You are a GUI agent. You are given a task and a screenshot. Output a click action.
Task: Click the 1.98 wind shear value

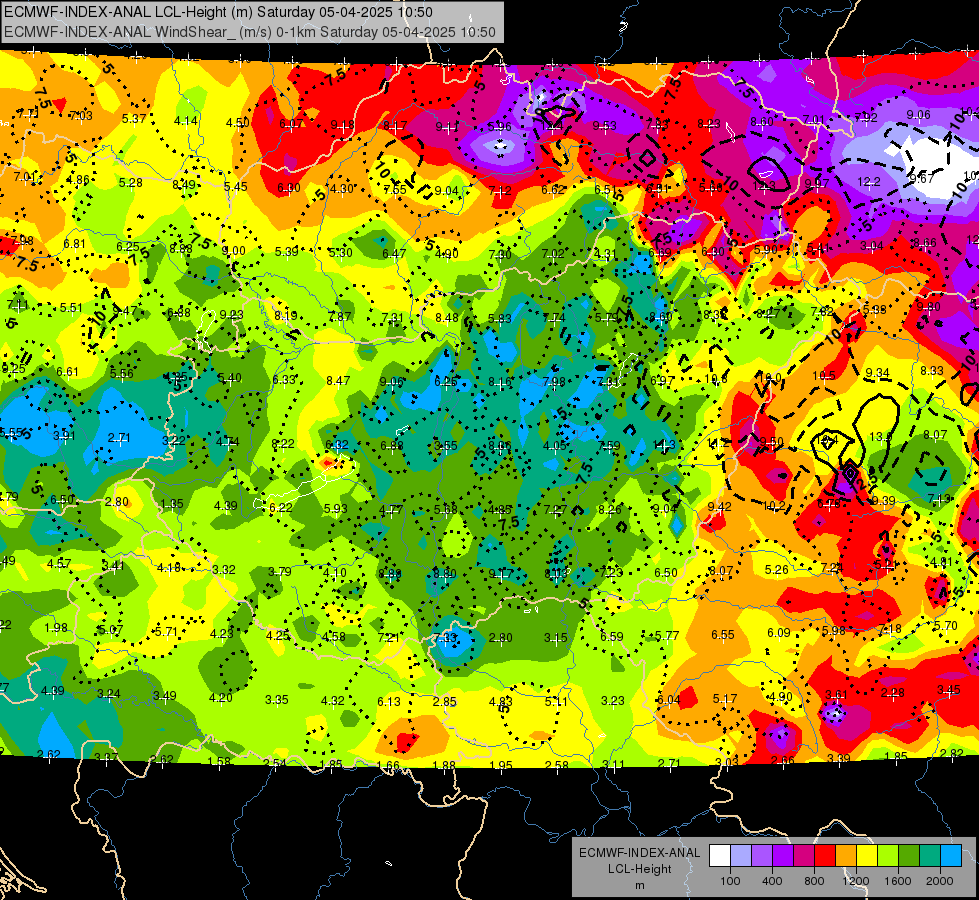pyautogui.click(x=56, y=627)
